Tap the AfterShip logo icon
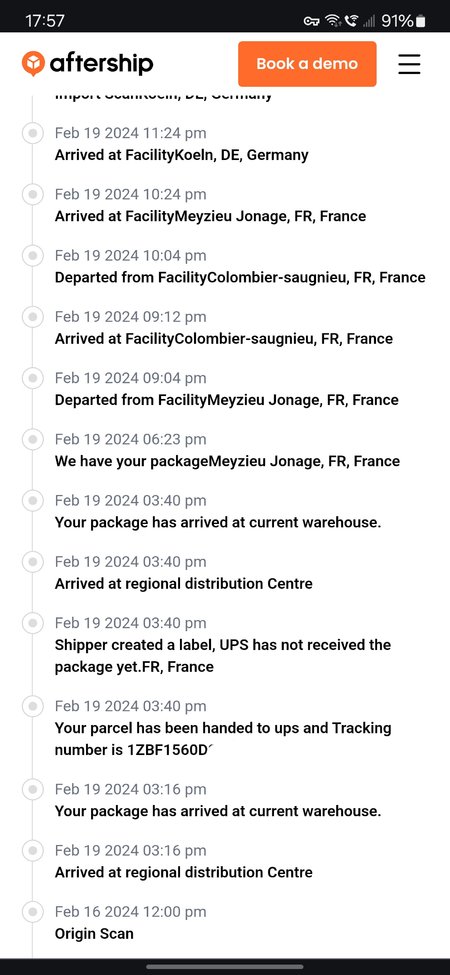450x975 pixels. tap(33, 63)
